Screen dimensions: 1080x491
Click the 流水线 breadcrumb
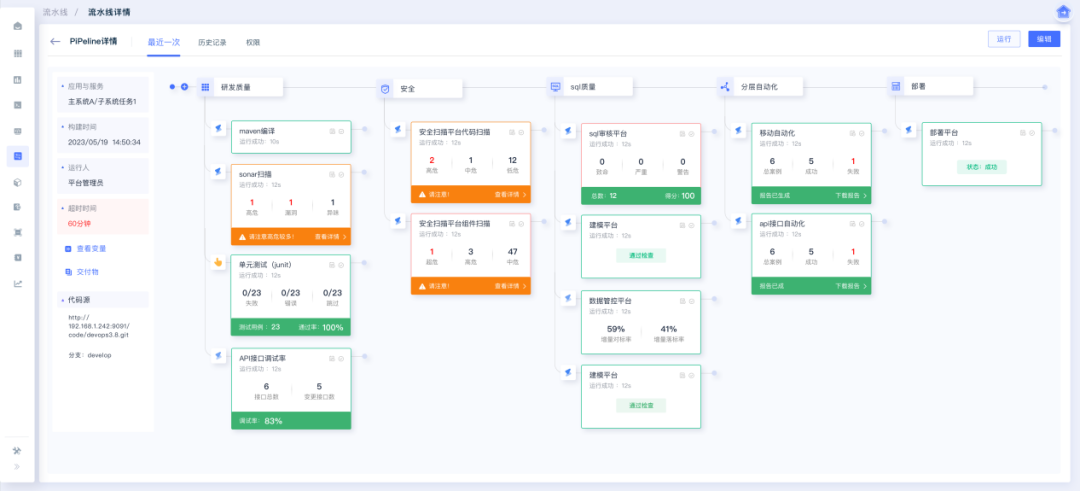(56, 12)
